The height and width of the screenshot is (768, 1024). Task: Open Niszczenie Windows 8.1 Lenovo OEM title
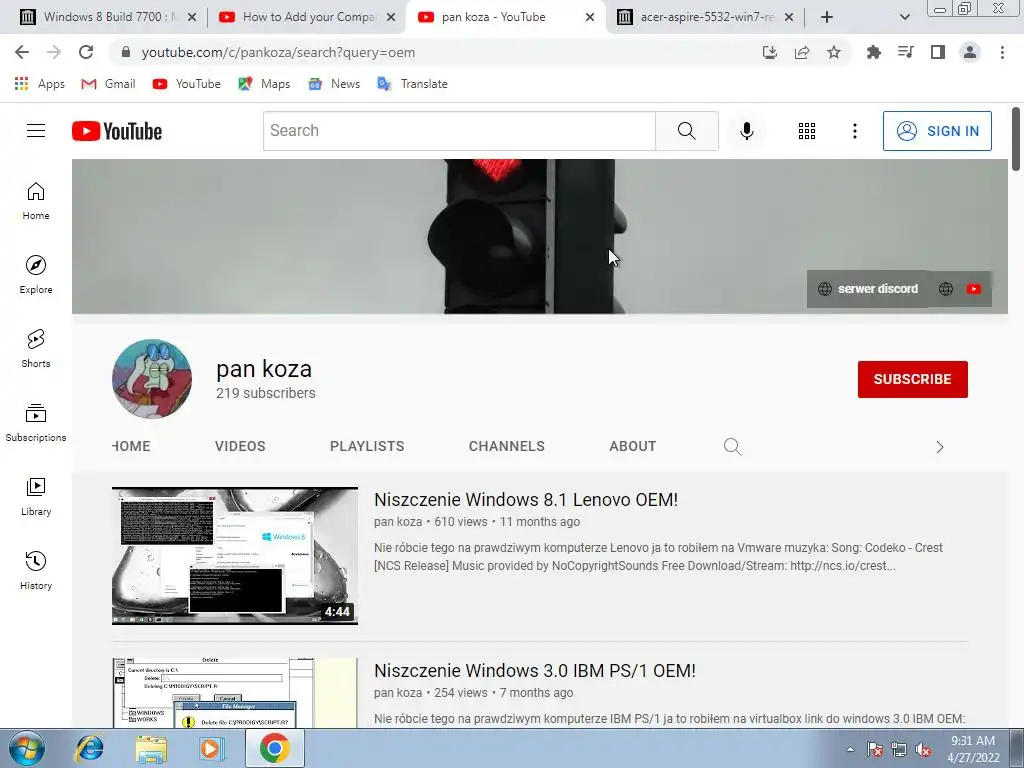coord(526,500)
